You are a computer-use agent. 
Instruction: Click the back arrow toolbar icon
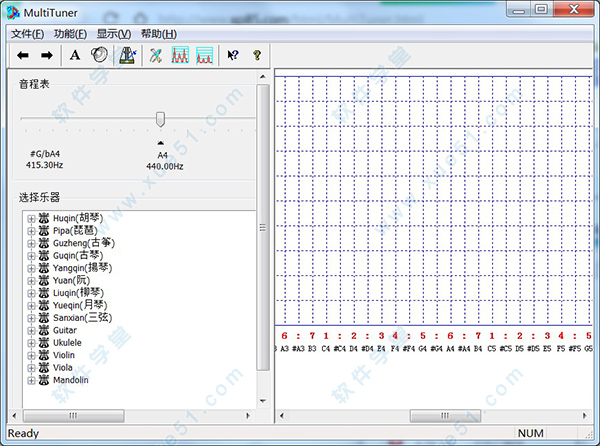[23, 55]
